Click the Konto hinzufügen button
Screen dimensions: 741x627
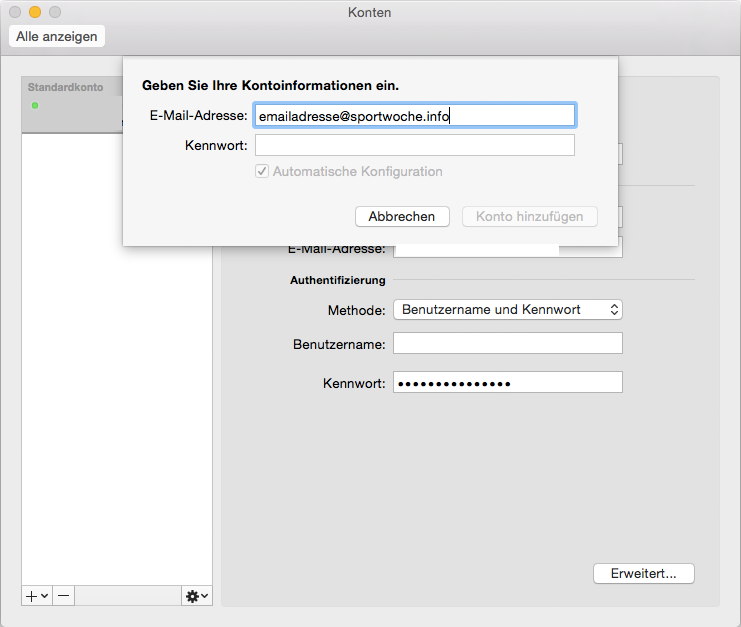click(x=529, y=216)
